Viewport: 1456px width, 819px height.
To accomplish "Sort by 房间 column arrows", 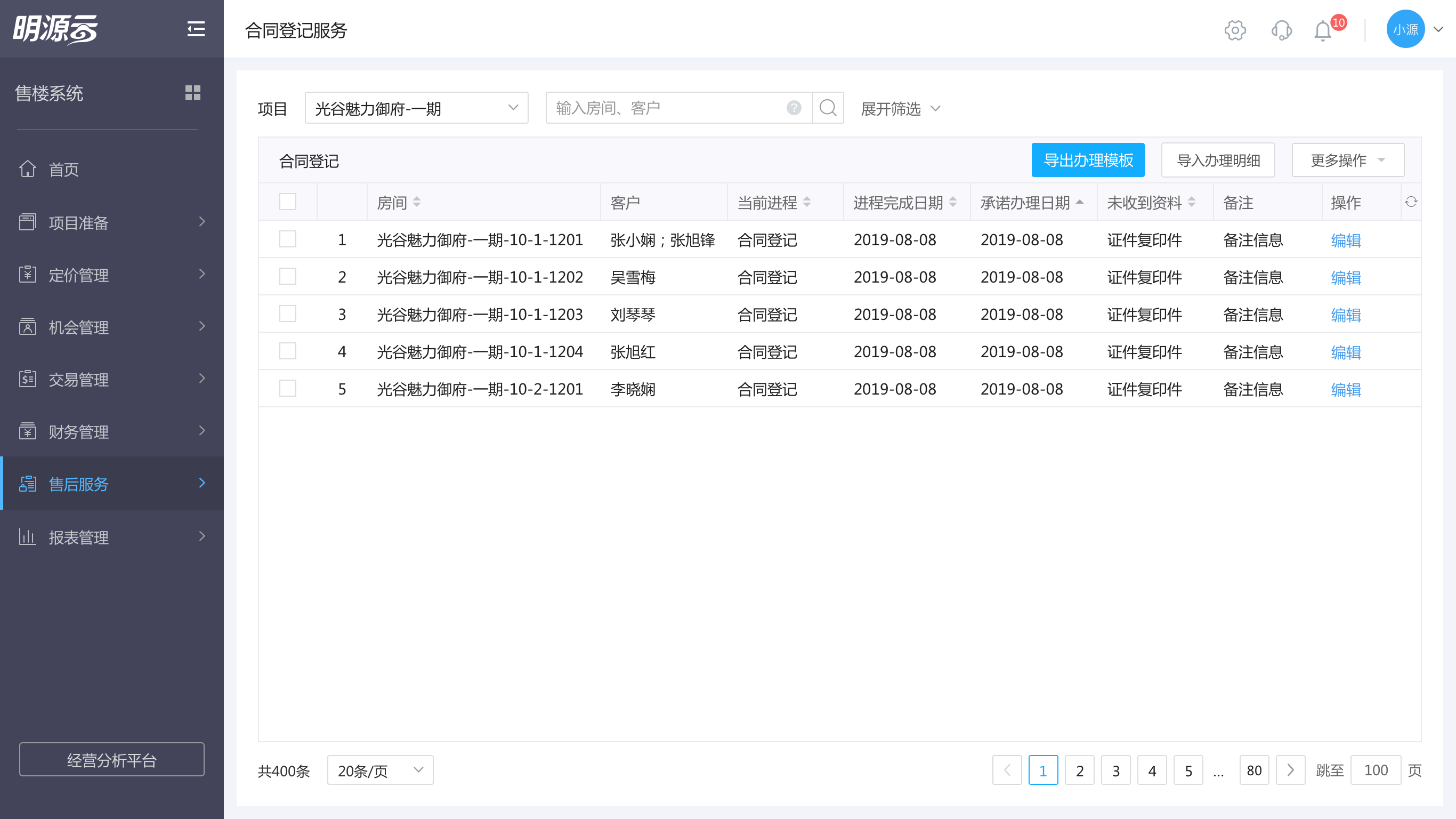I will [x=417, y=202].
